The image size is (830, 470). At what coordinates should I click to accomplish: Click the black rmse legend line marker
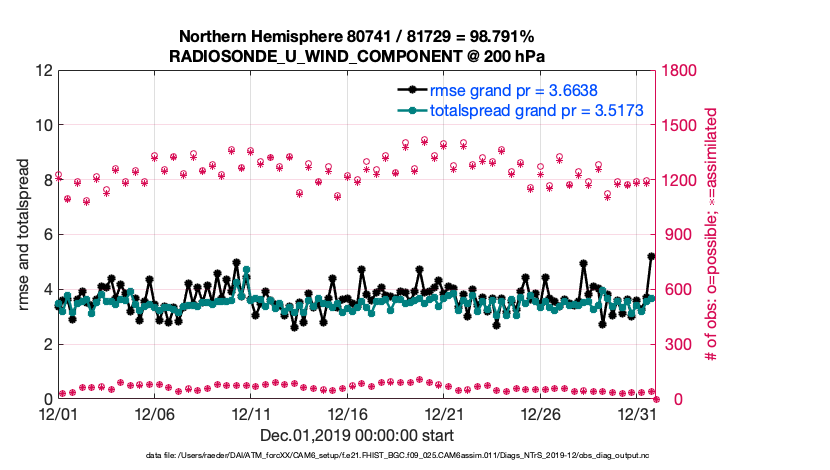pos(399,90)
